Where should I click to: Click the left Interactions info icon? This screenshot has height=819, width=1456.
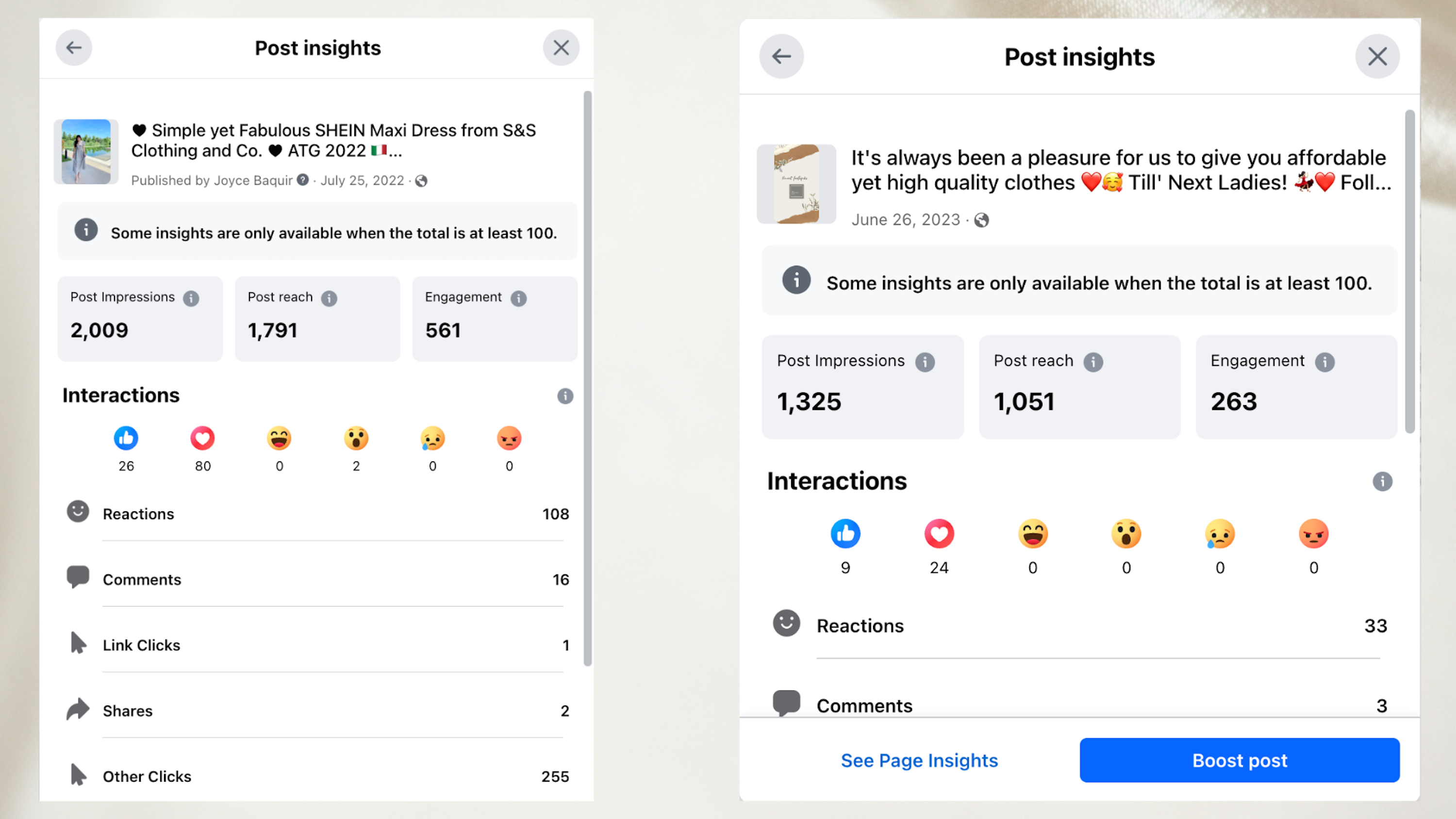564,396
